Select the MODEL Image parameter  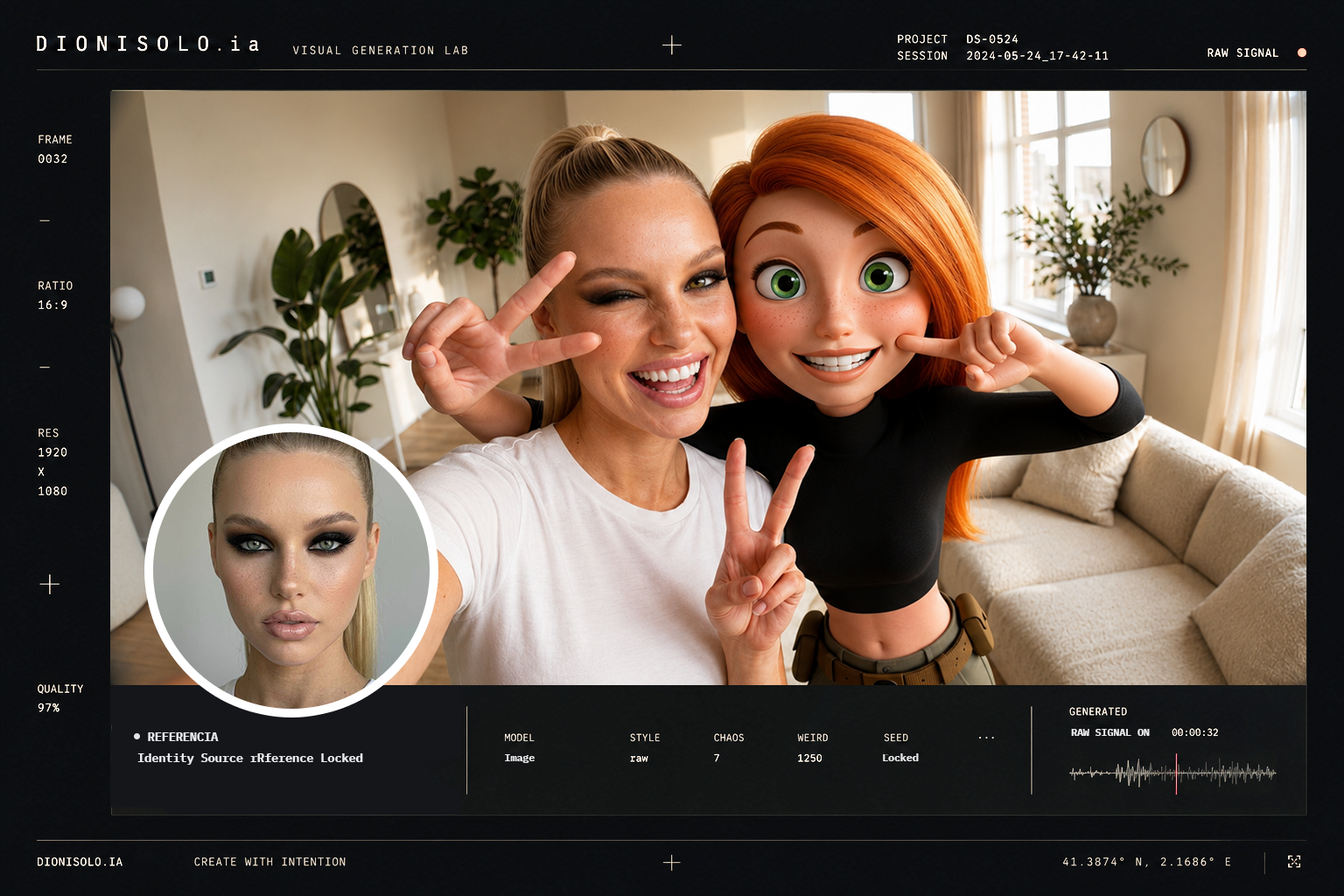(x=520, y=747)
